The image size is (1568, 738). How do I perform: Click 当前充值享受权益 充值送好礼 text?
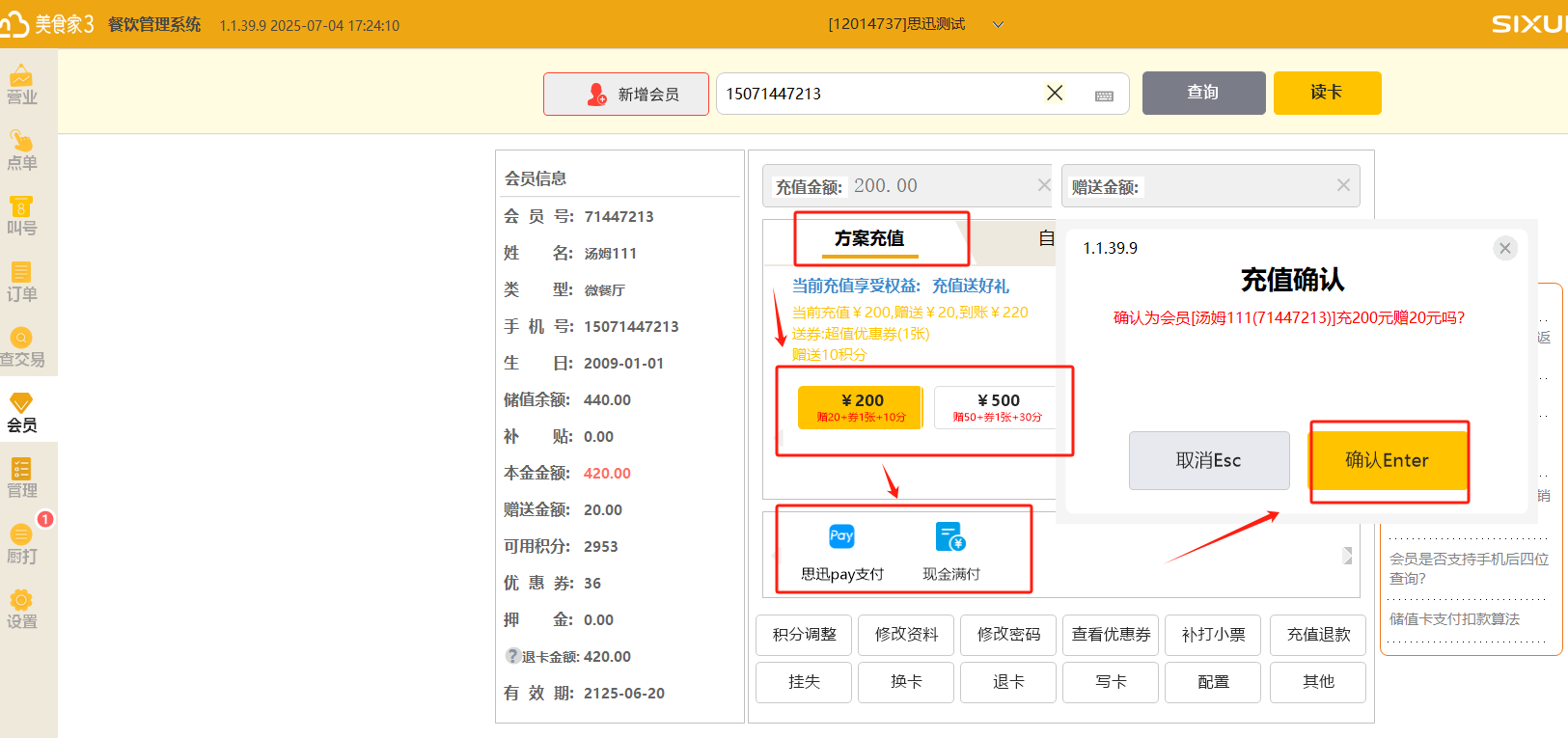click(900, 286)
